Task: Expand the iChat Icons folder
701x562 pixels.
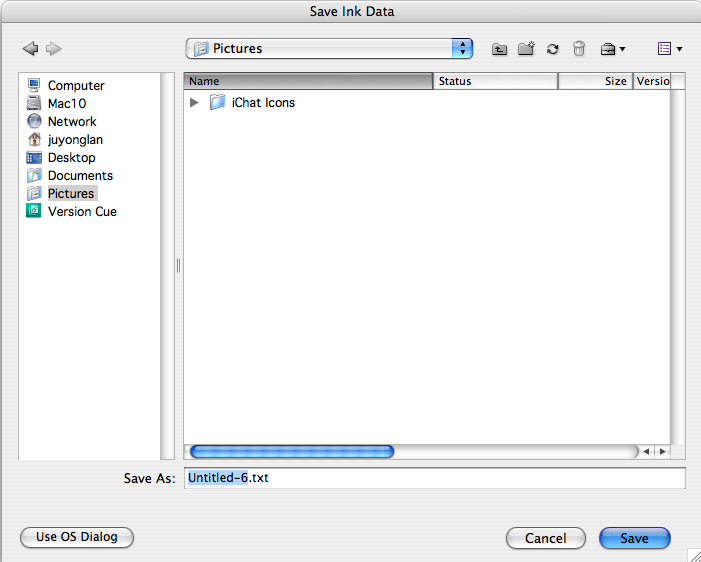Action: [195, 102]
